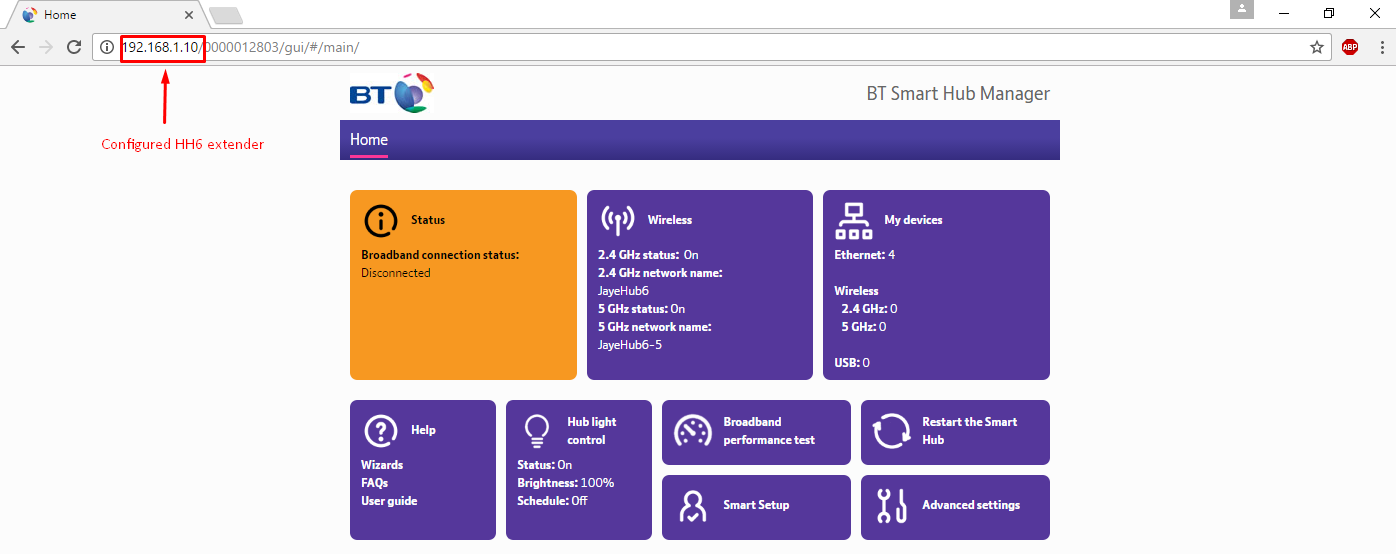
Task: Click the address bar URL field
Action: click(x=700, y=47)
